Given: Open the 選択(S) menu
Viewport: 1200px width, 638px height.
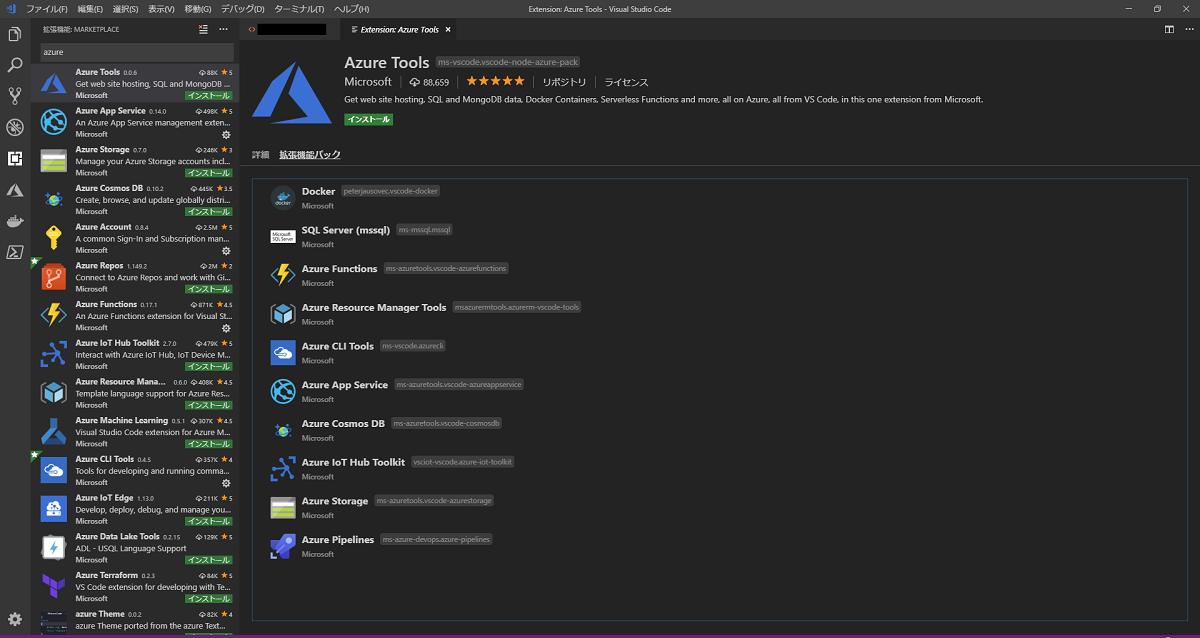Looking at the screenshot, I should pos(126,8).
